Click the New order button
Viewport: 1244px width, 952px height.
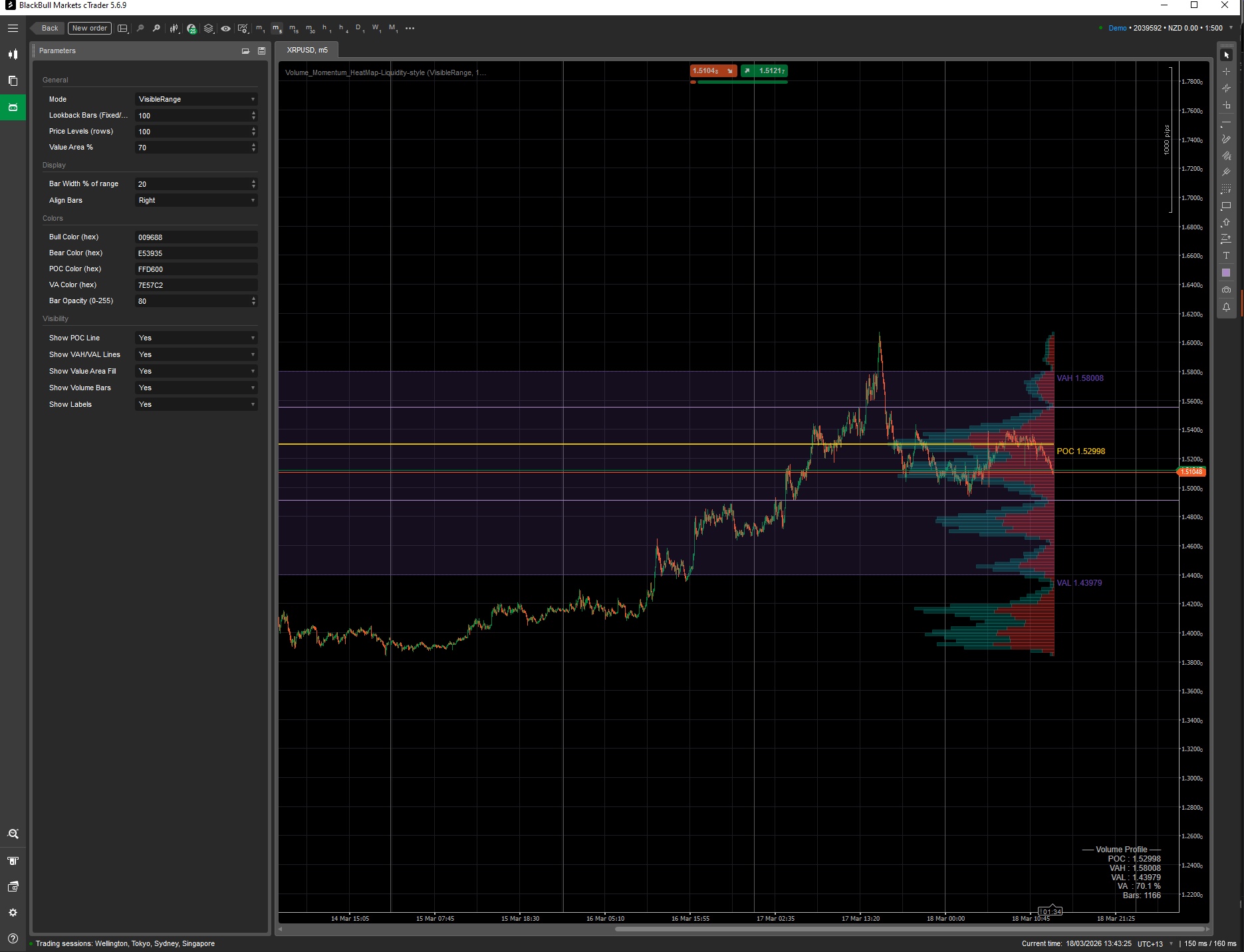pos(88,28)
